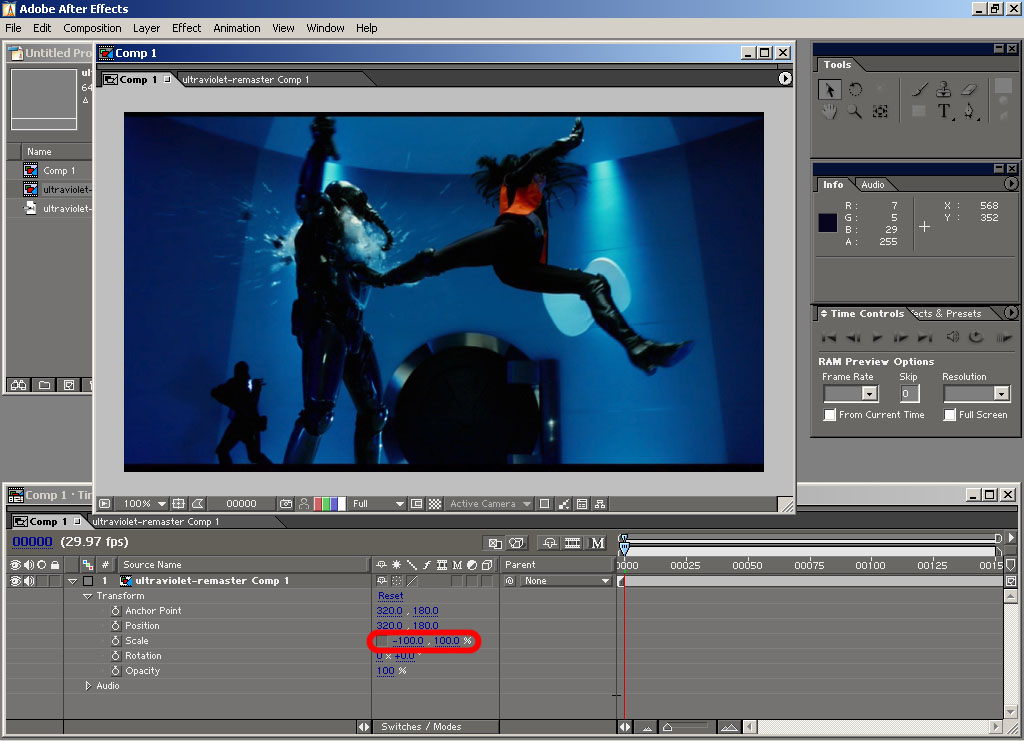Select the Rotation tool in Tools

coord(855,89)
